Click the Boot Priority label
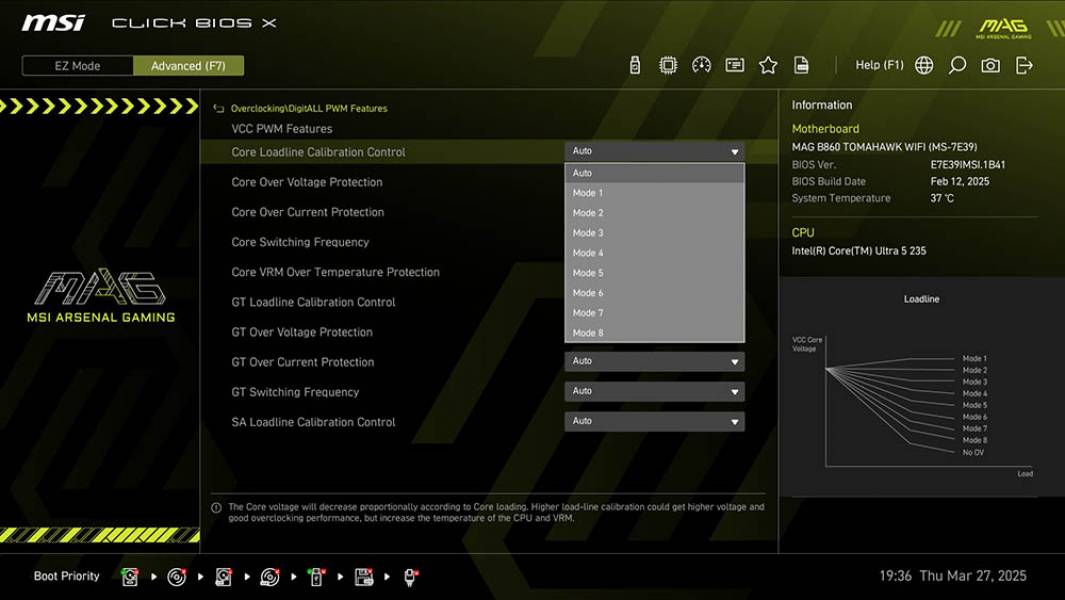The height and width of the screenshot is (600, 1065). click(67, 576)
